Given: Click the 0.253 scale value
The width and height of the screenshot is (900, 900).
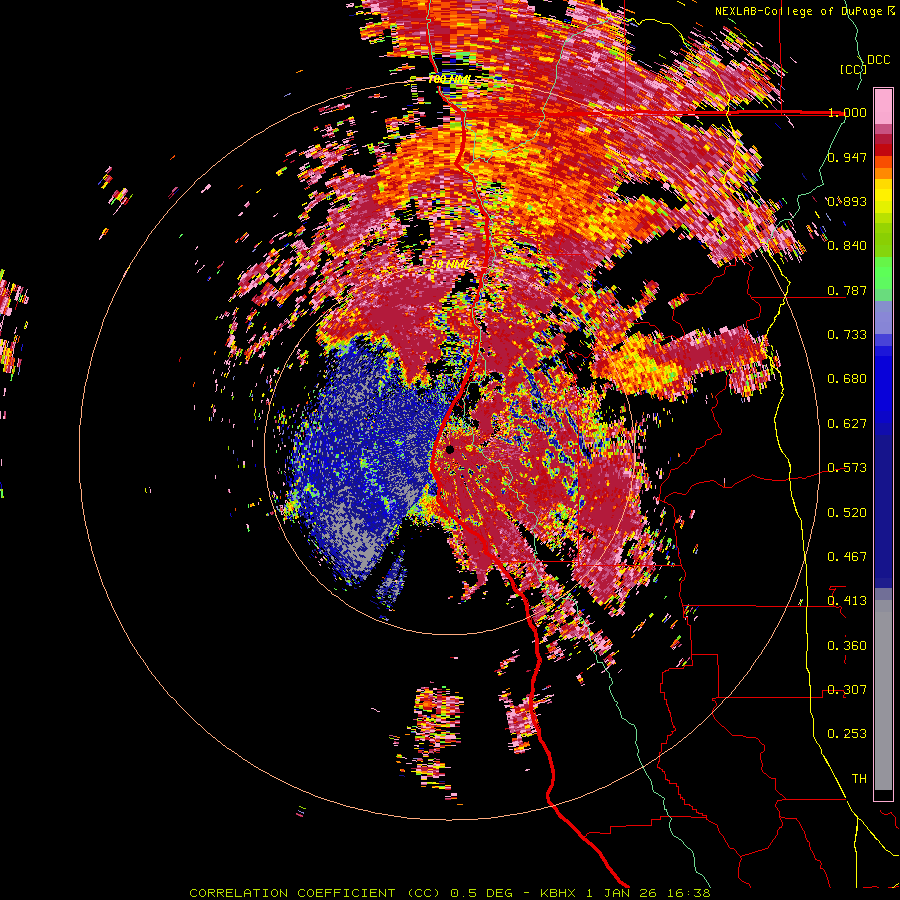Looking at the screenshot, I should (847, 734).
